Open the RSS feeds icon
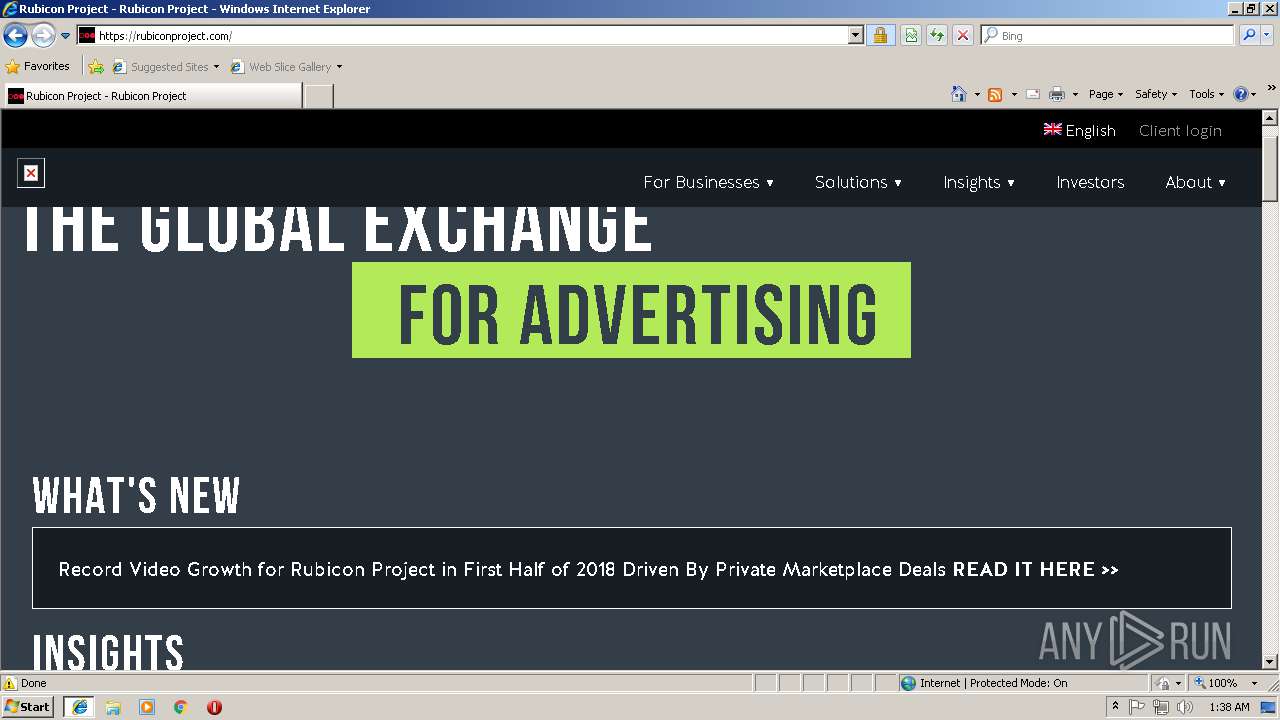1280x720 pixels. coord(995,94)
